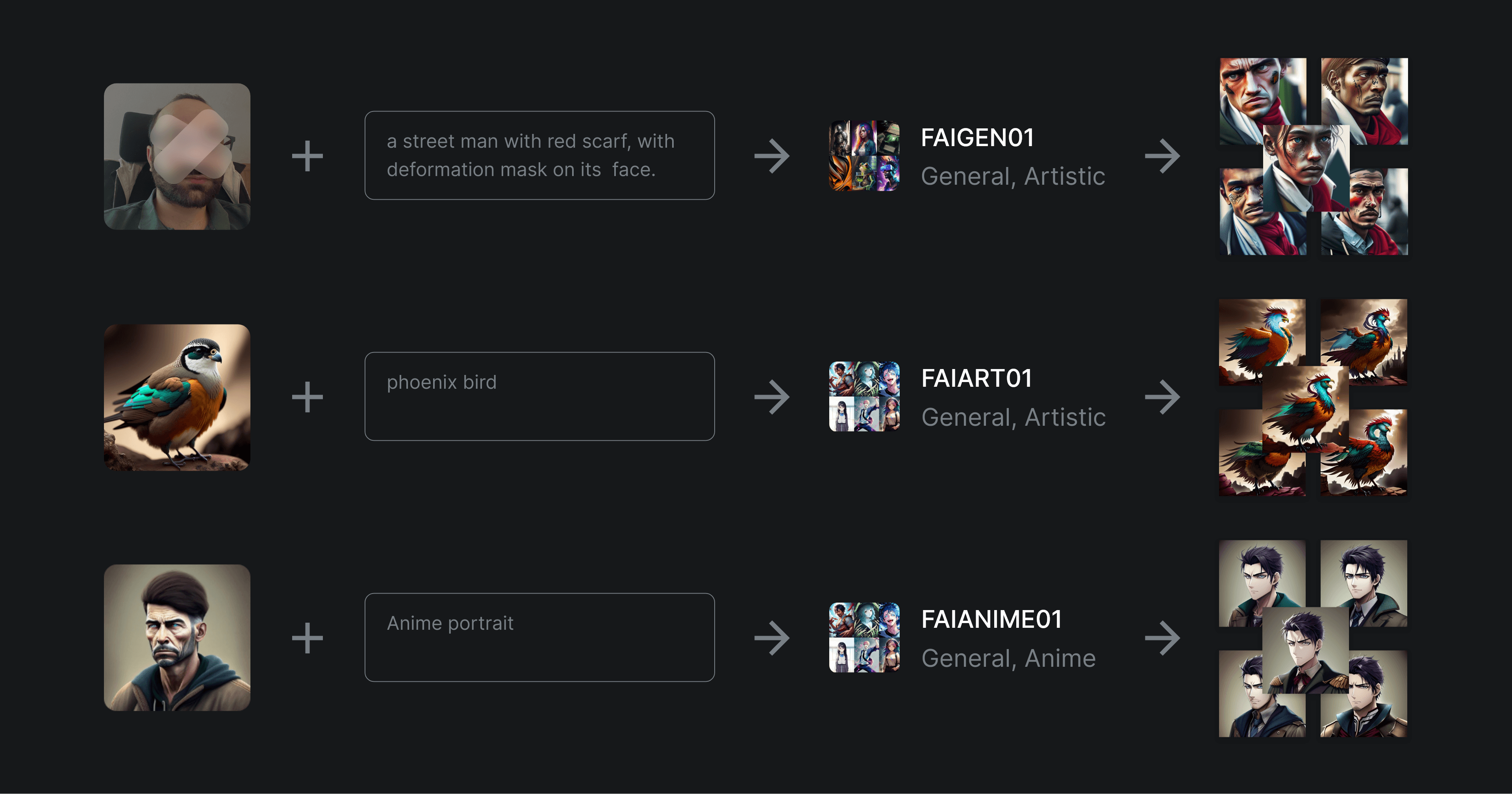
Task: Click the plus icon beside the blurred-face photo
Action: (308, 156)
